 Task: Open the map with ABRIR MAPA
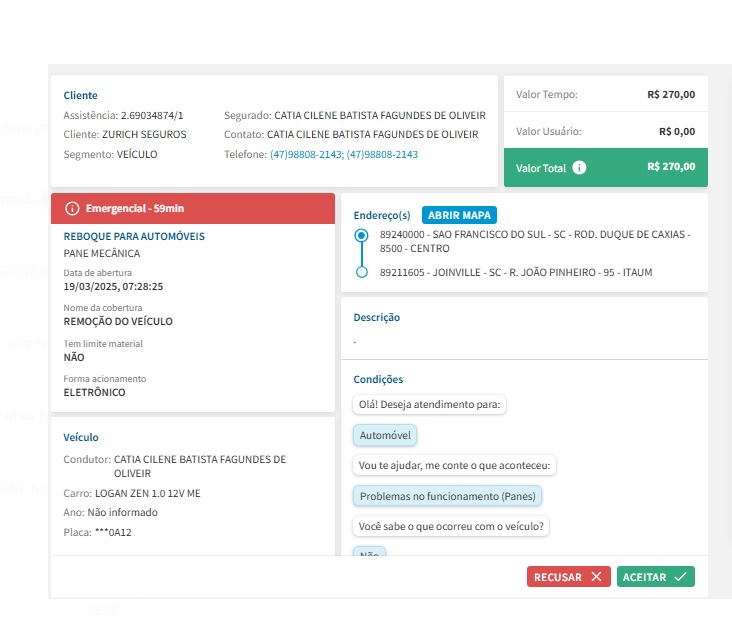coord(459,215)
